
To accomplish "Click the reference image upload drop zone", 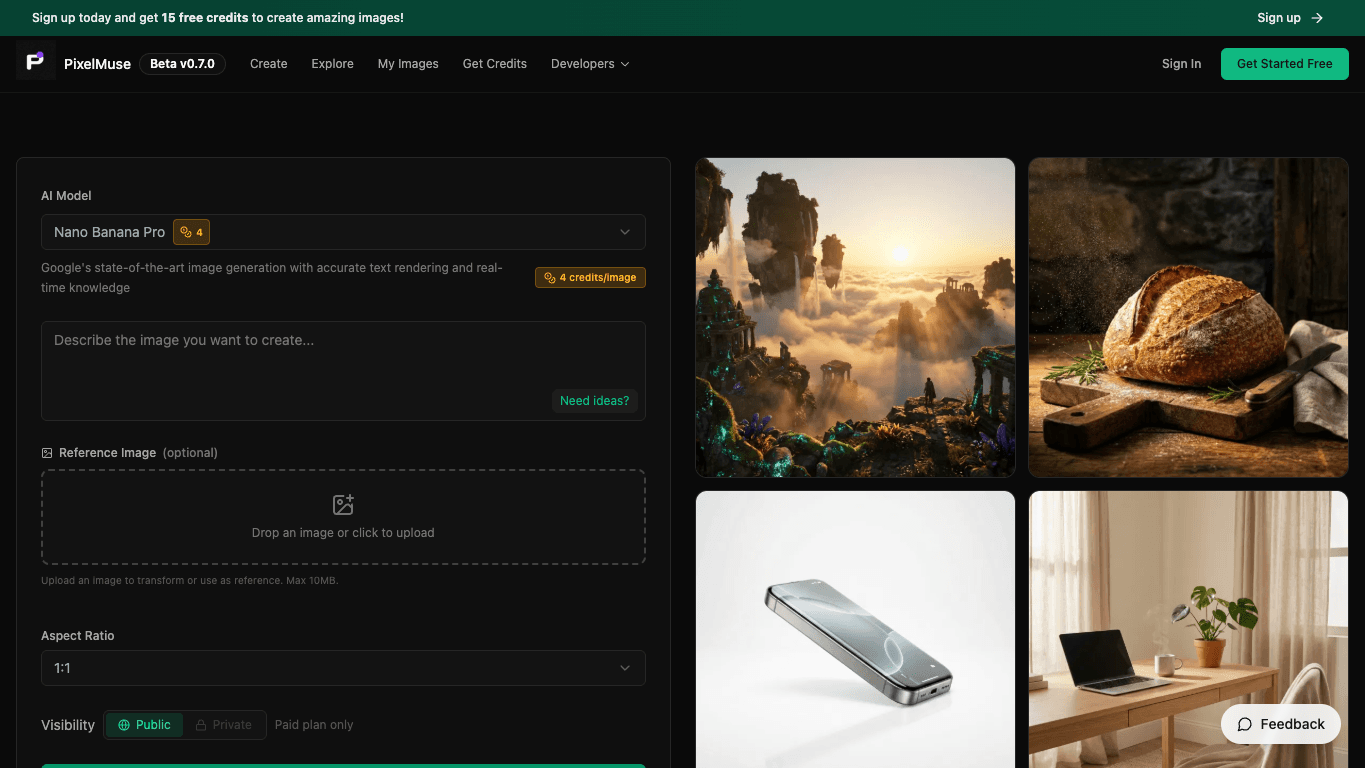I will [343, 517].
